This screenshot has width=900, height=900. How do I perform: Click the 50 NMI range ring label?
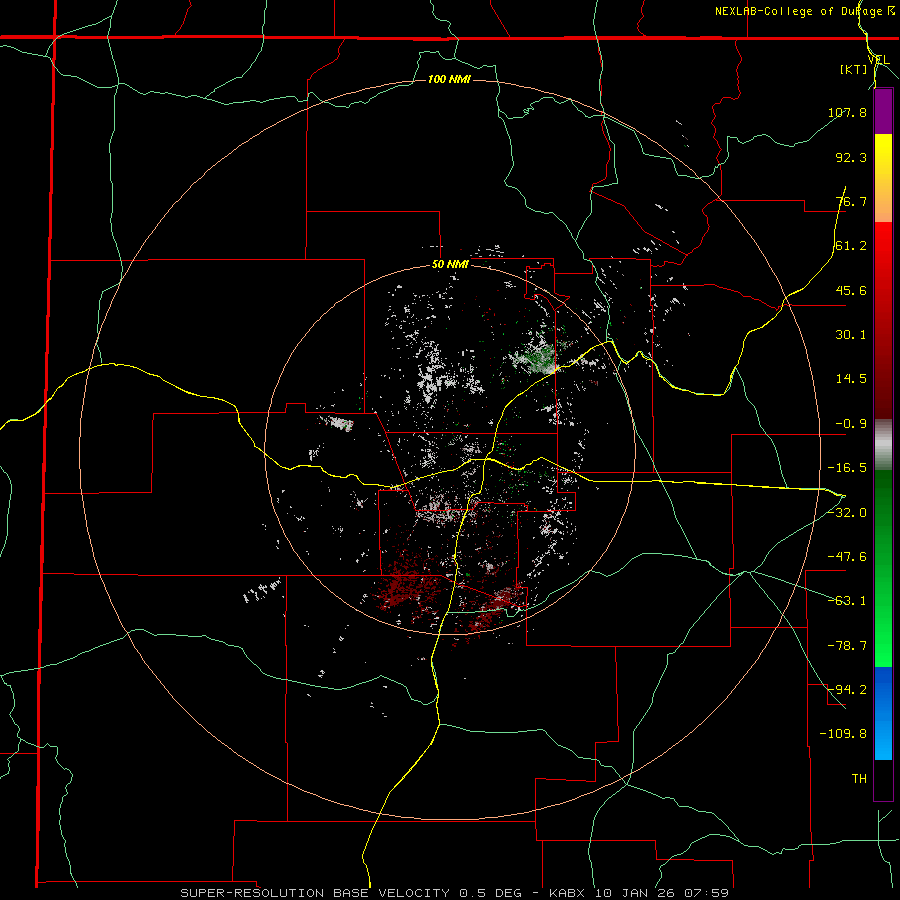(x=450, y=265)
